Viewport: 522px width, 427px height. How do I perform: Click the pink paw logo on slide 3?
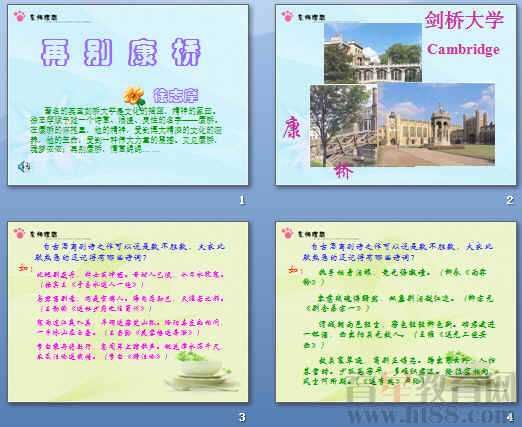[x=20, y=233]
